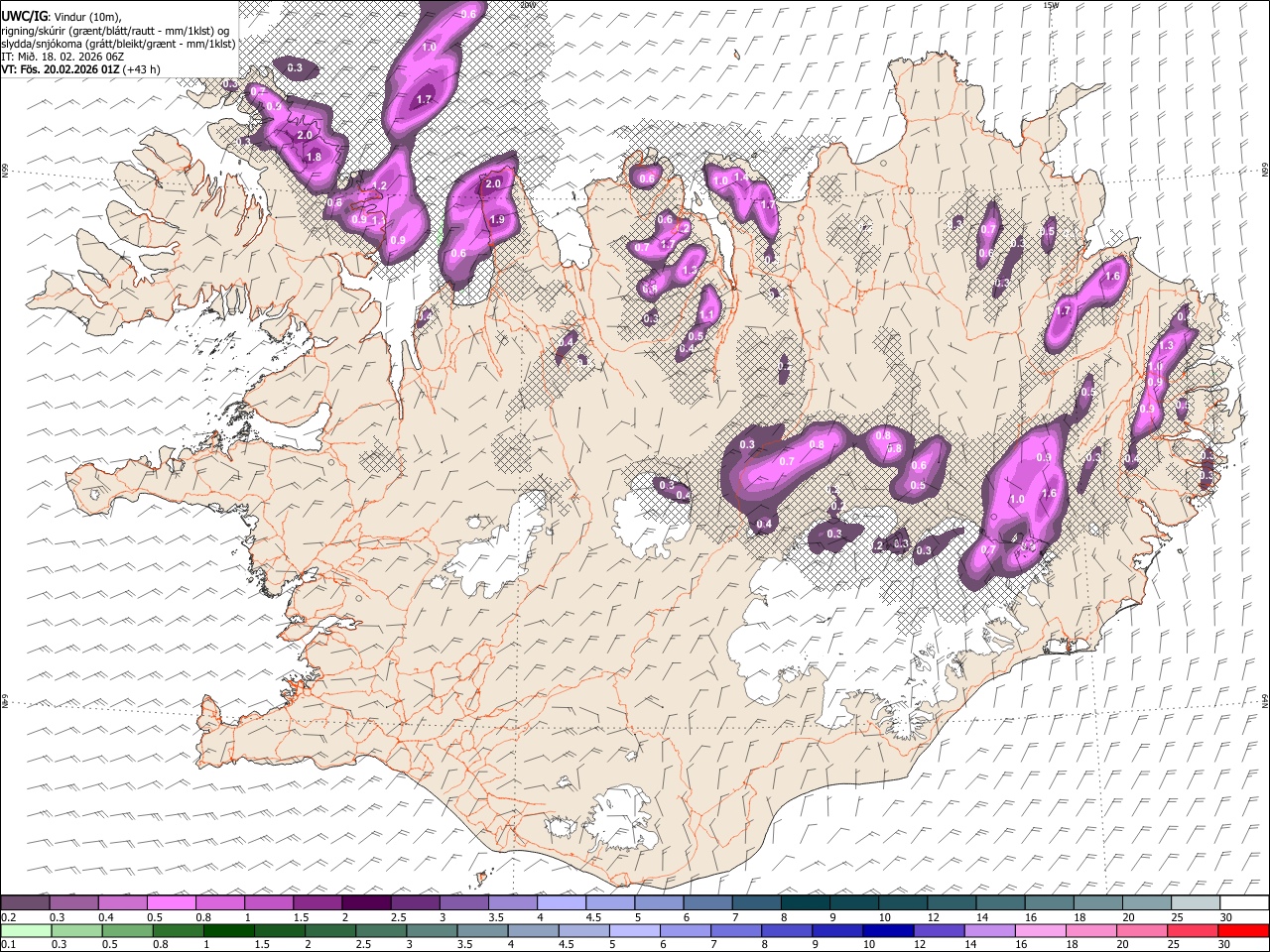The image size is (1270, 952).
Task: Click the 30 label in the lower legend row
Action: coord(1226,944)
